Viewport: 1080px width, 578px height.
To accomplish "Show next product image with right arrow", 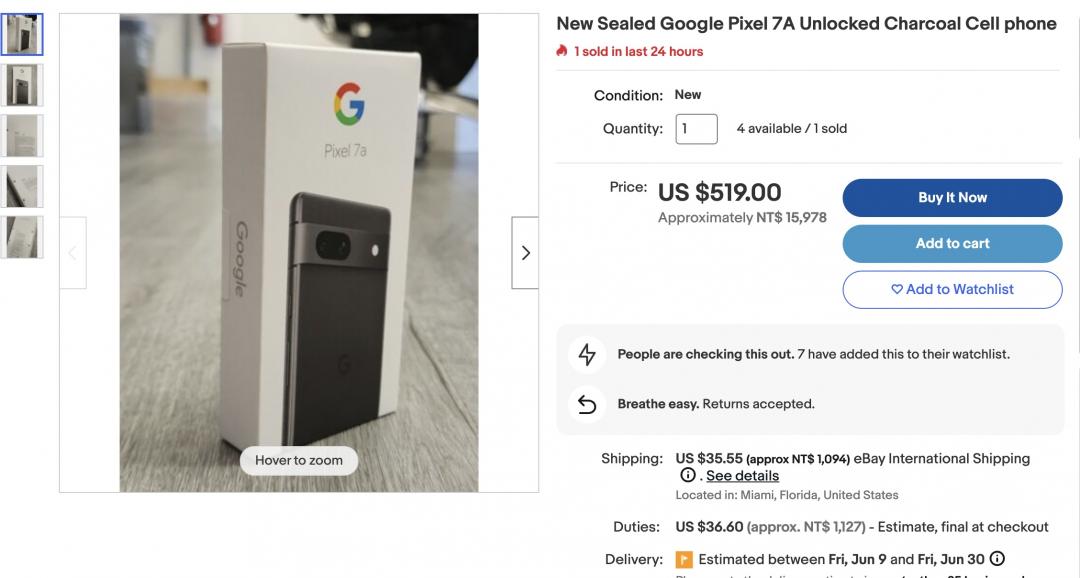I will click(x=525, y=253).
